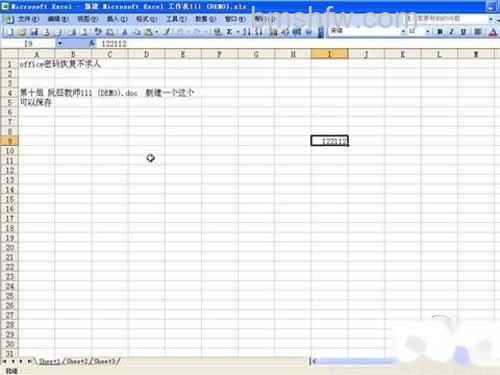
Task: Select cell A1 with office密码 text
Action: click(36, 64)
